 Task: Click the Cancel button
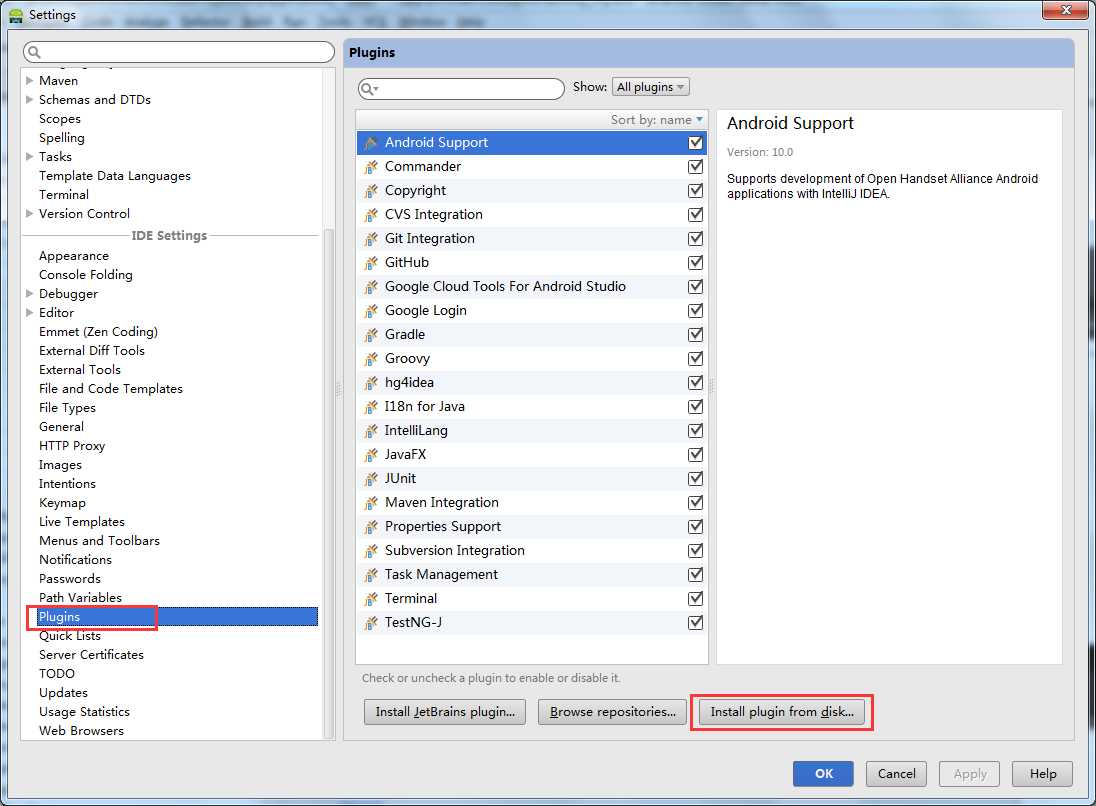(x=897, y=774)
